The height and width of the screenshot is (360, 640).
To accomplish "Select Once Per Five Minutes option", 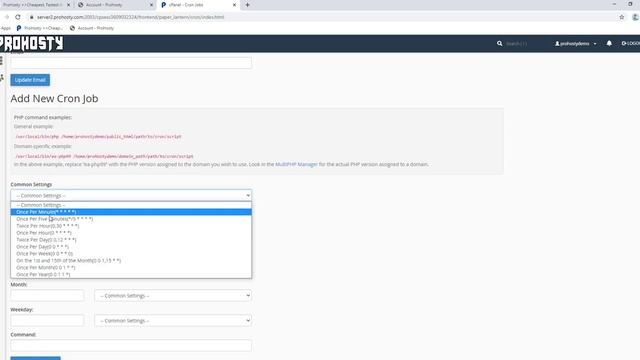I will (x=131, y=219).
